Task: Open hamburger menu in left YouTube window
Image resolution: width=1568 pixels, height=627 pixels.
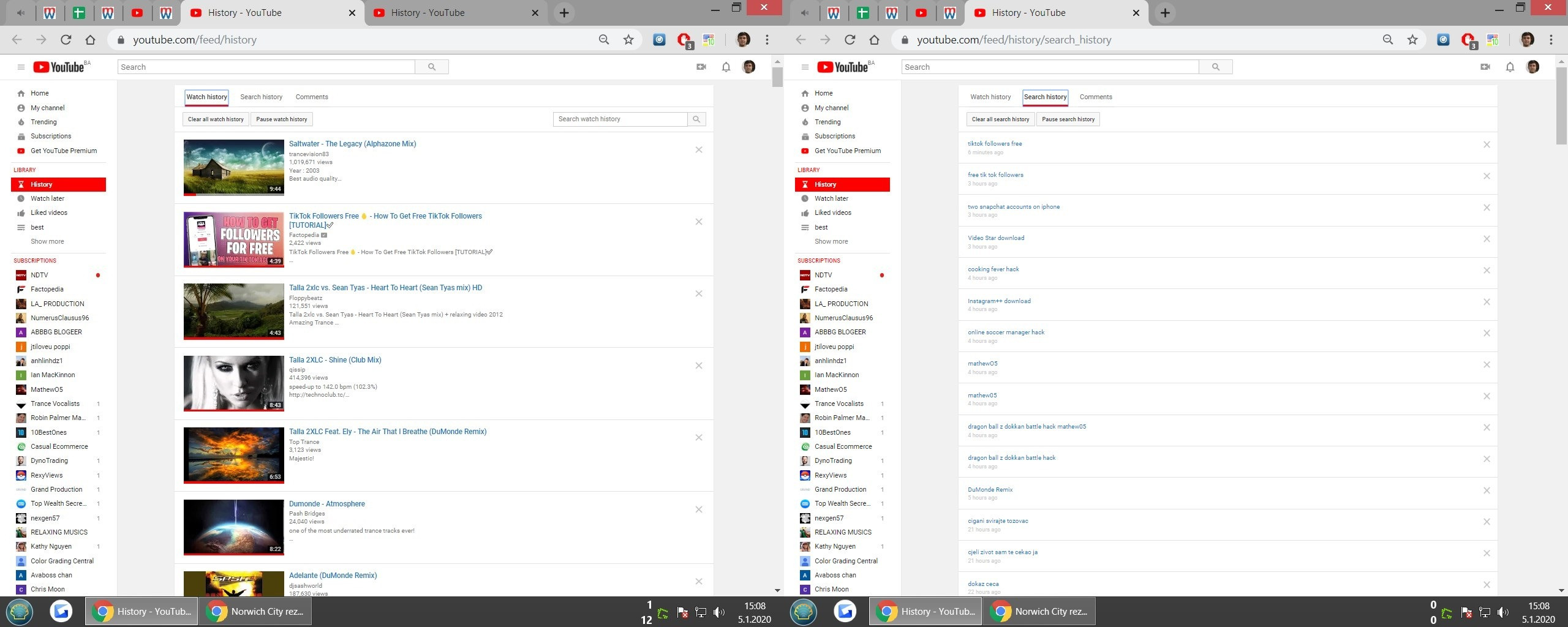Action: (21, 67)
